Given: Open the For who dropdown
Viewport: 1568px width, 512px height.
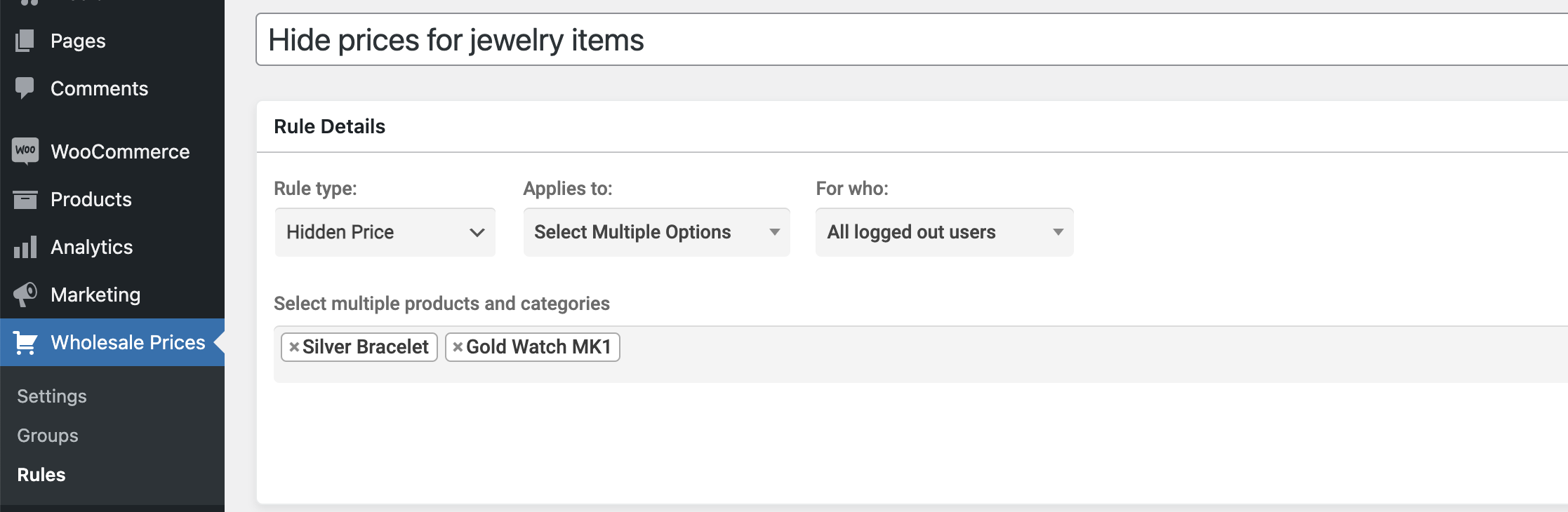Looking at the screenshot, I should (944, 232).
